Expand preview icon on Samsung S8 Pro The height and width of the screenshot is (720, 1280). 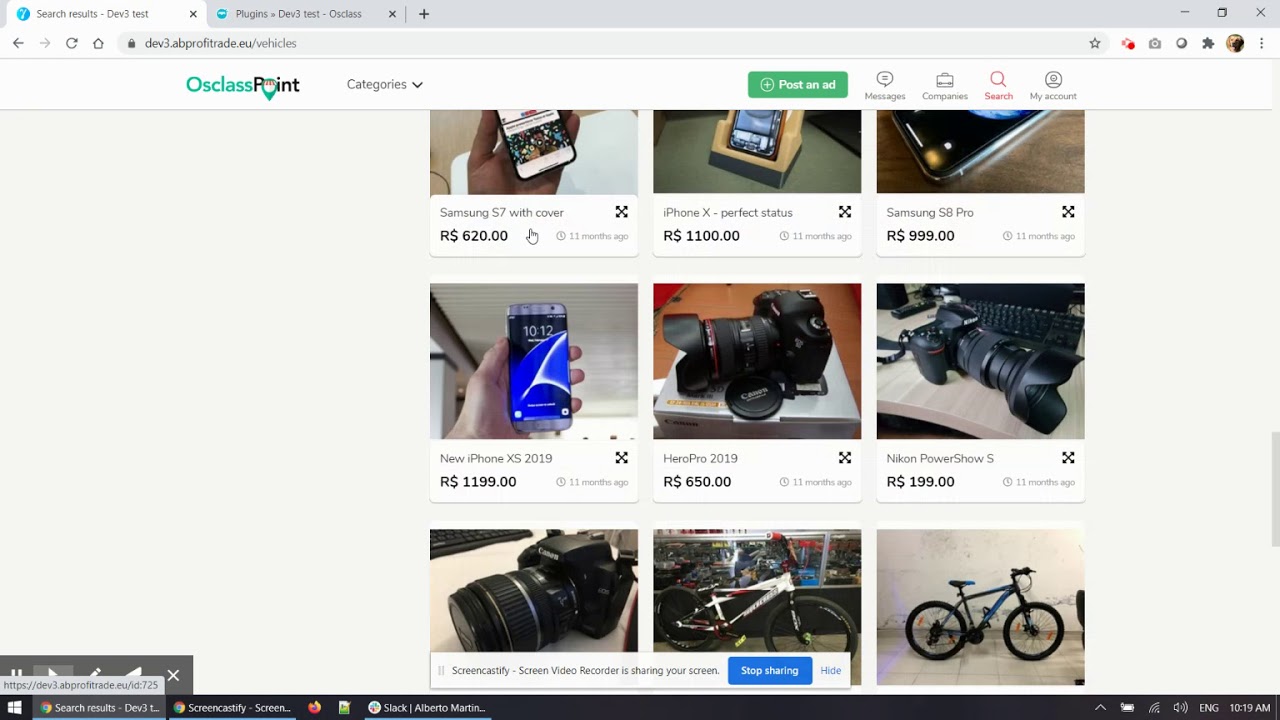pos(1068,212)
